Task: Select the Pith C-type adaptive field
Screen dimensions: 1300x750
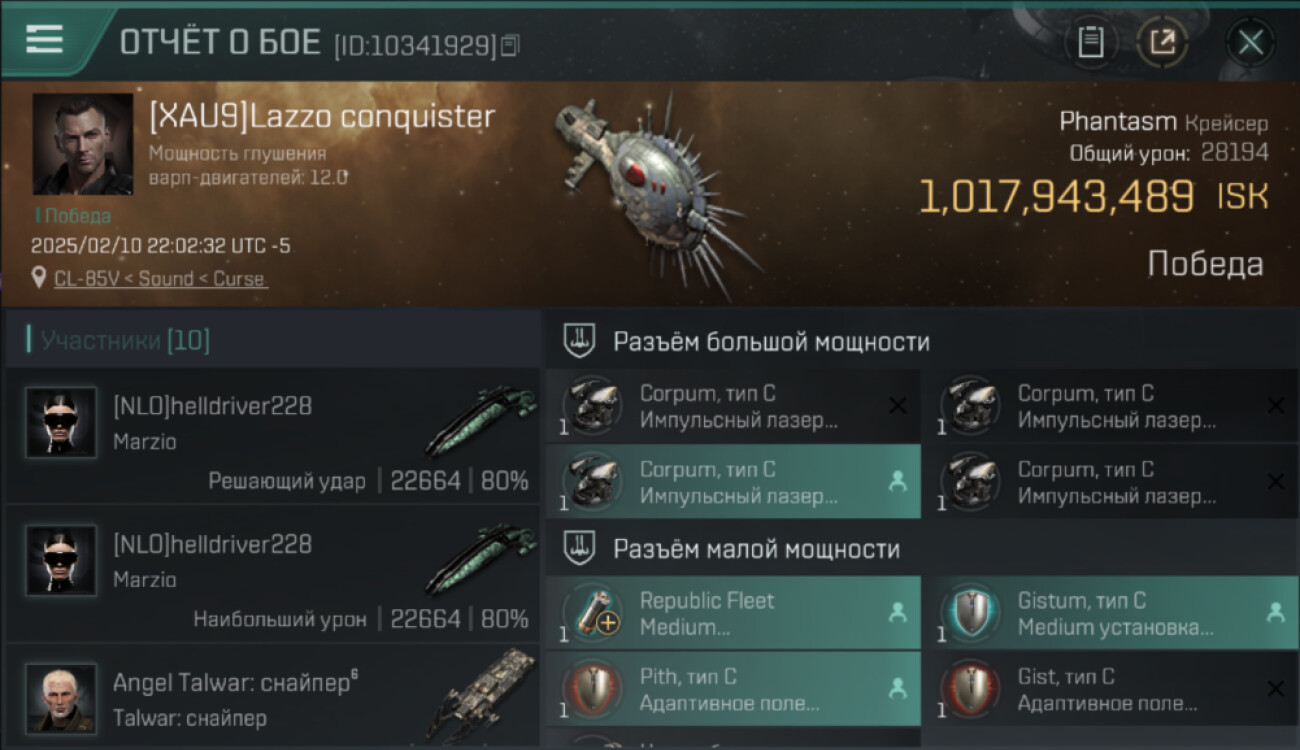Action: [x=733, y=689]
